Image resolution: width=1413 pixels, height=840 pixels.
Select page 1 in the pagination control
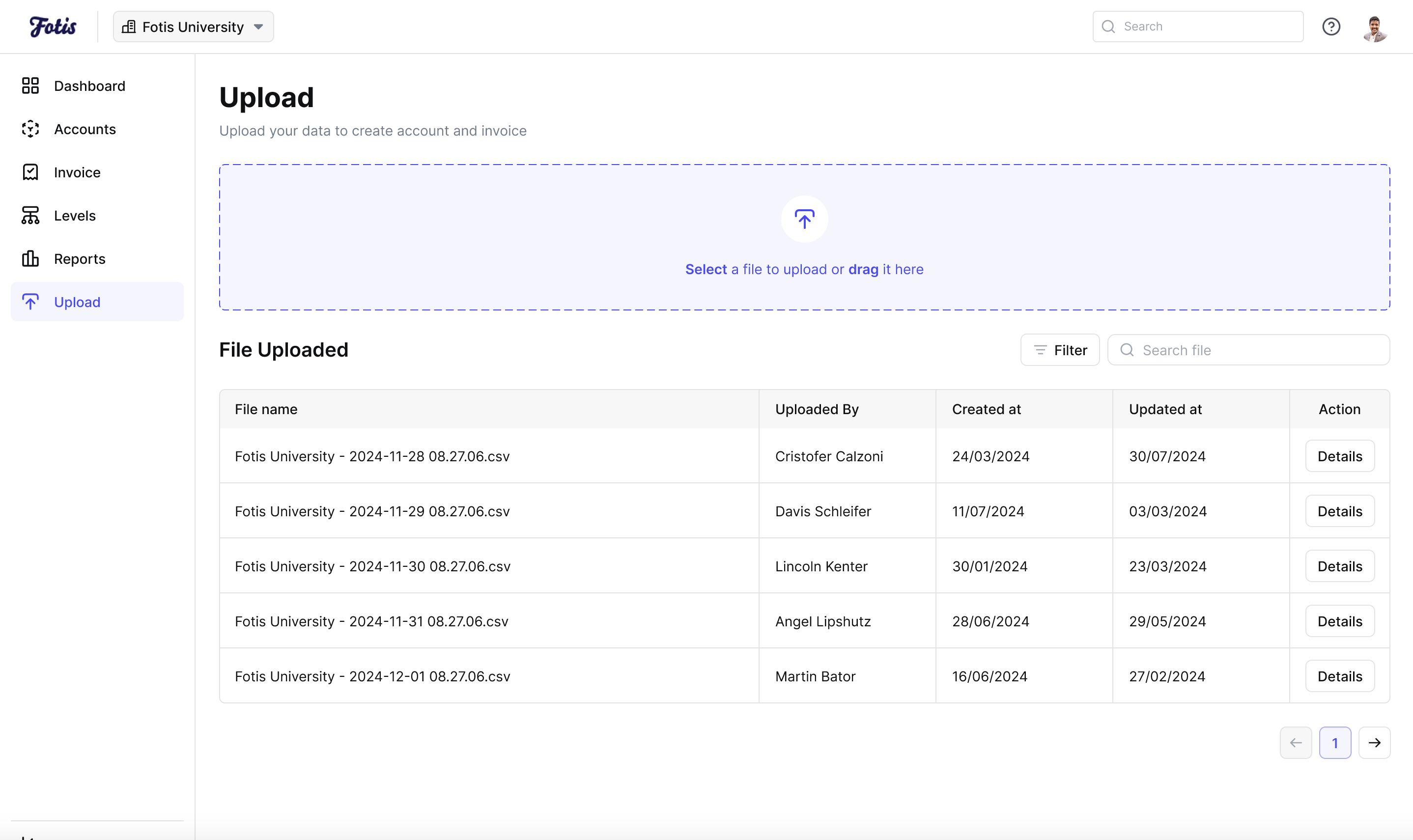coord(1335,742)
